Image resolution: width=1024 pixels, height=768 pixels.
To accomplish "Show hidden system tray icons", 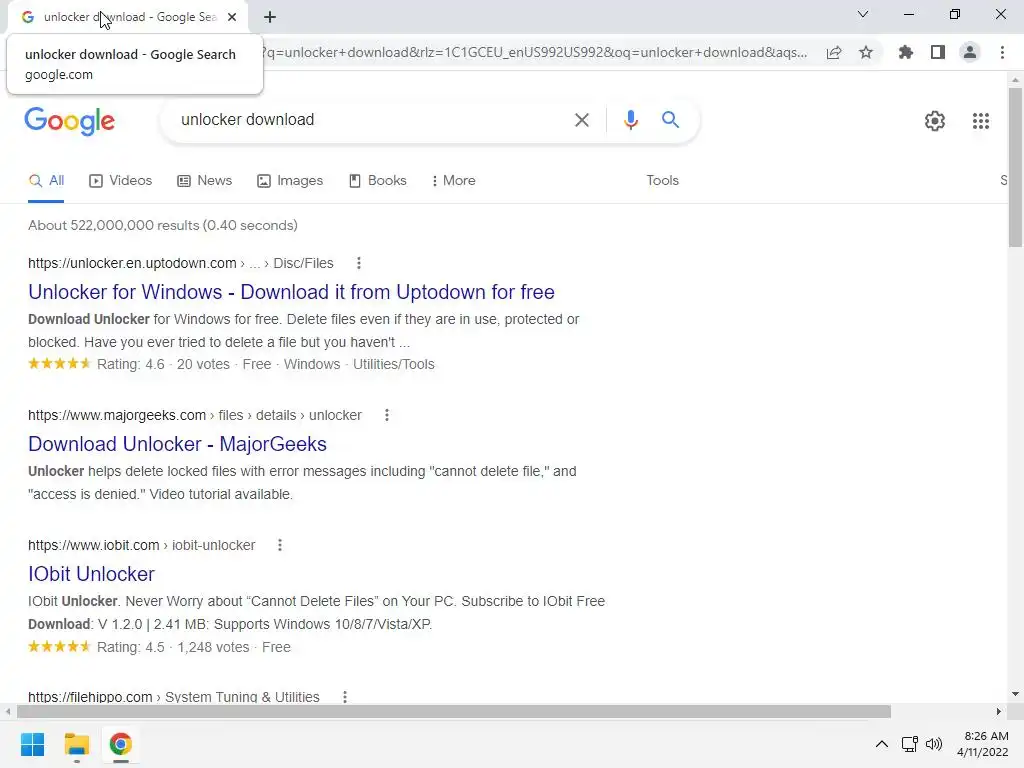I will point(882,744).
